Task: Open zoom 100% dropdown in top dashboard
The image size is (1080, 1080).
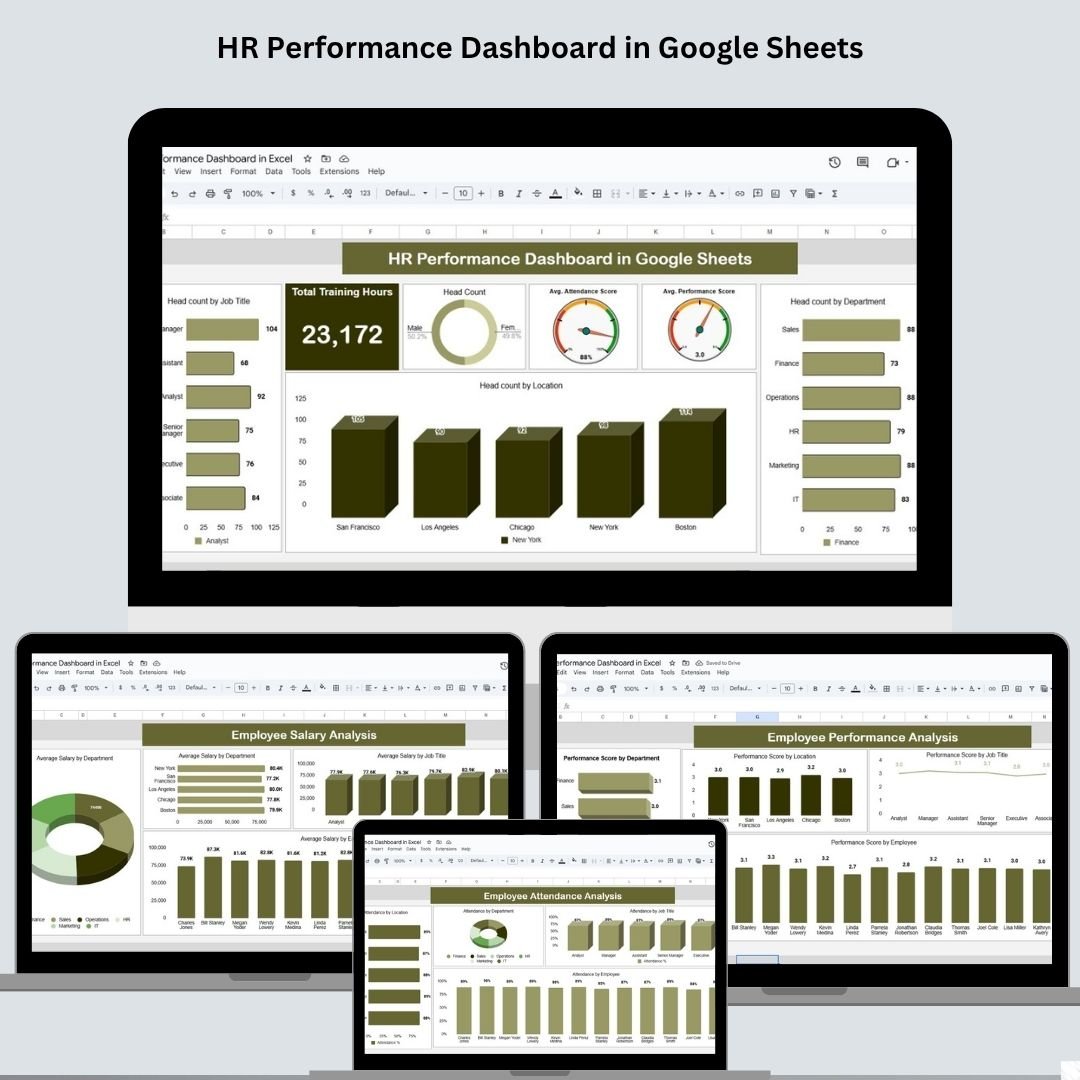Action: [258, 194]
